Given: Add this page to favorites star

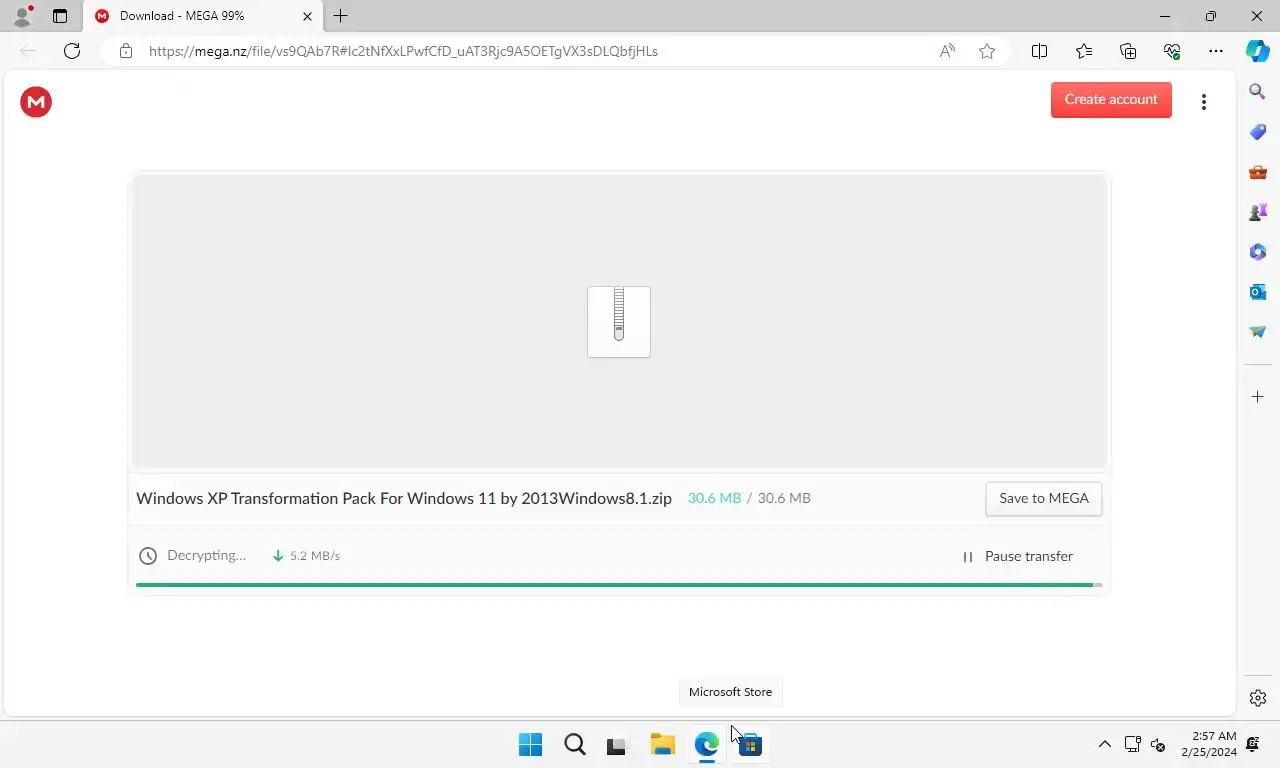Looking at the screenshot, I should tap(987, 51).
